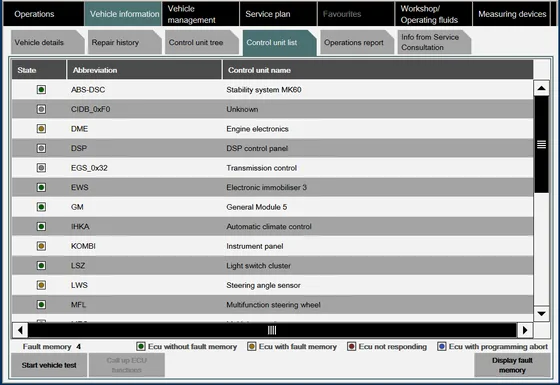Select the GM abbreviation cell
The image size is (560, 385).
click(x=77, y=207)
